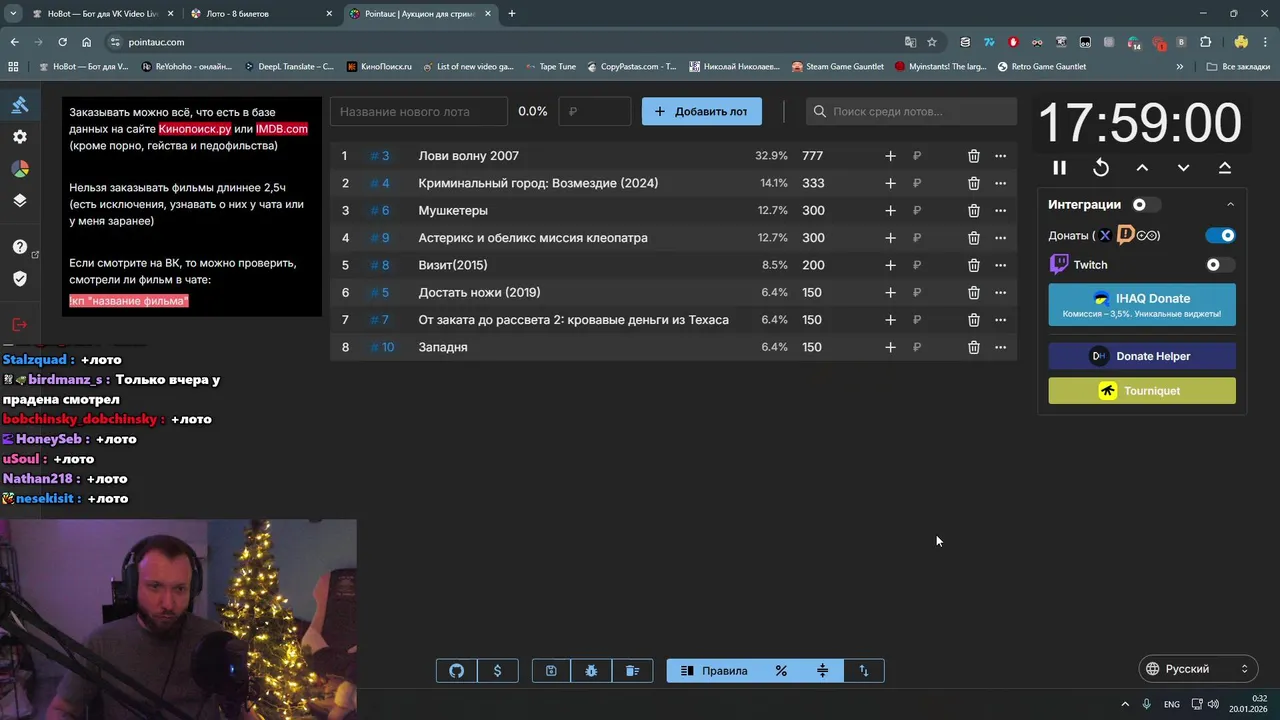Toggle the Интеграции master switch

click(x=1146, y=205)
